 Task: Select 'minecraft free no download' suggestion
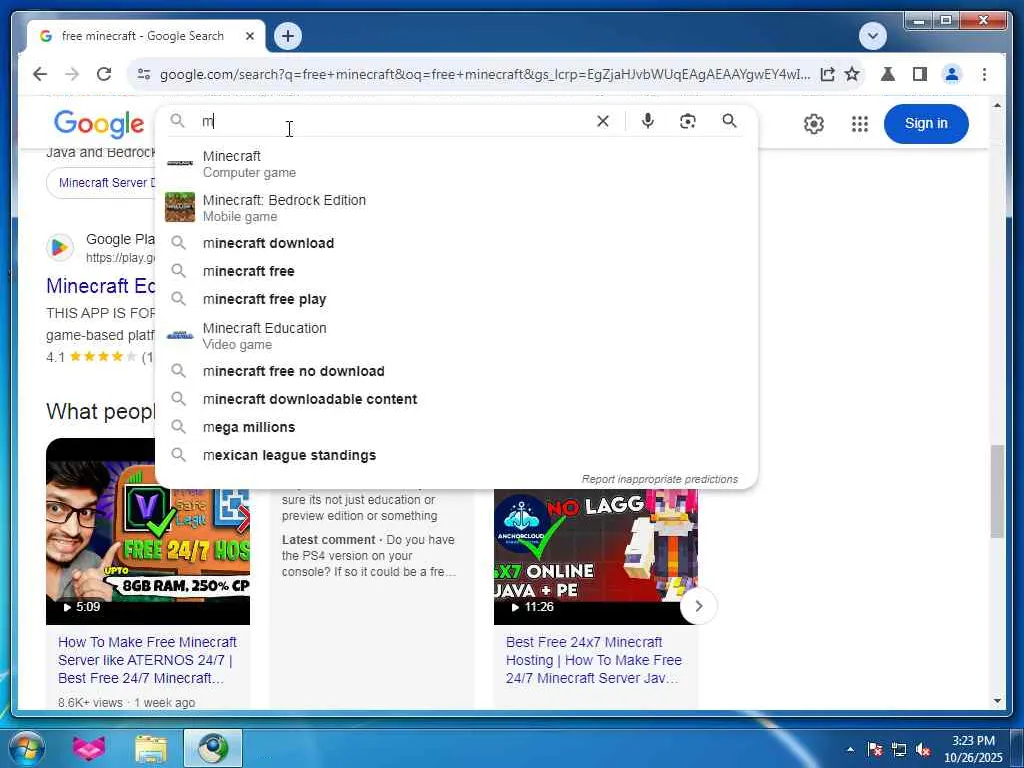pyautogui.click(x=456, y=371)
